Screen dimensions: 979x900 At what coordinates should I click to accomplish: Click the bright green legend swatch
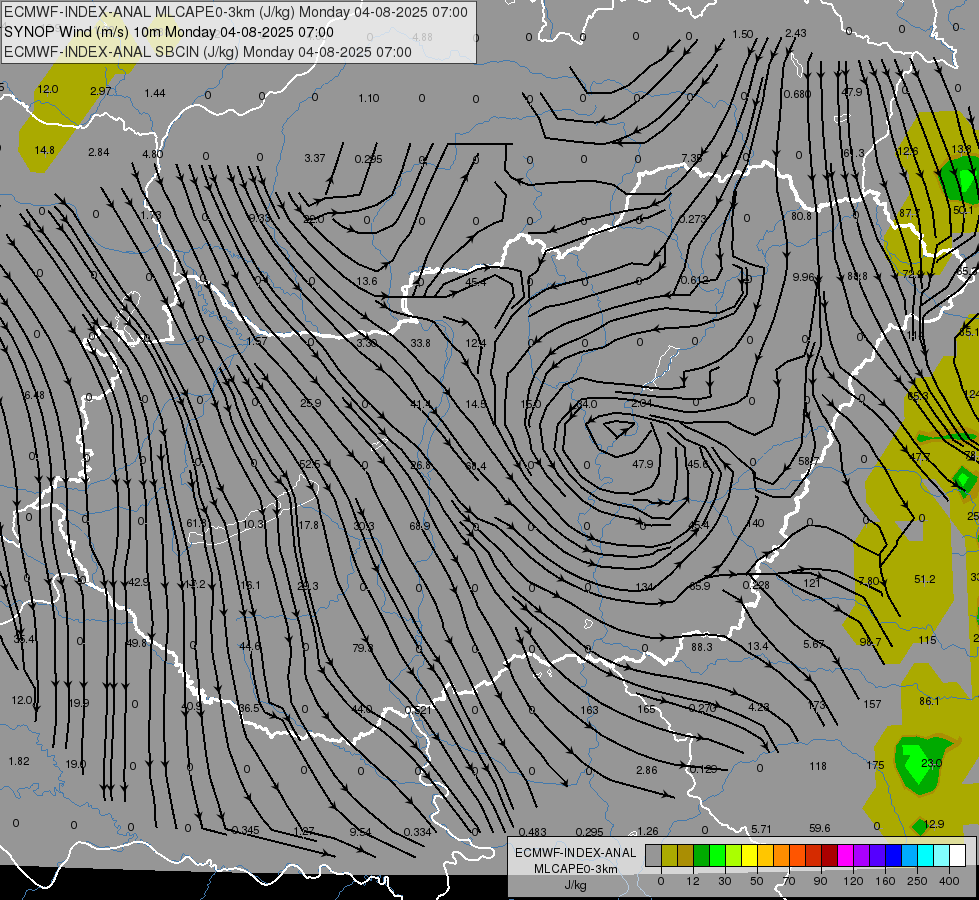click(717, 855)
